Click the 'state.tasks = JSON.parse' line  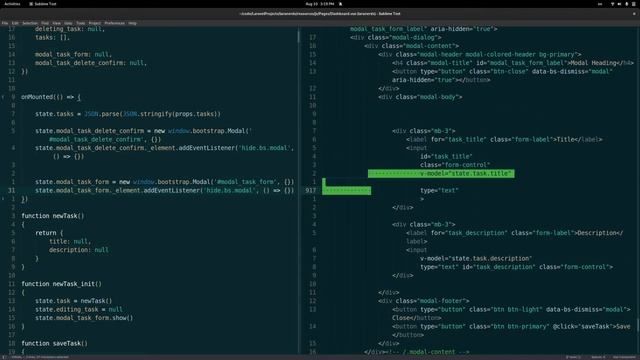[128, 114]
